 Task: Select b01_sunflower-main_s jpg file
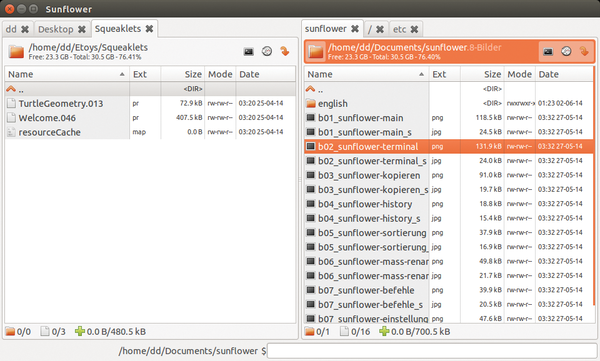(x=448, y=132)
